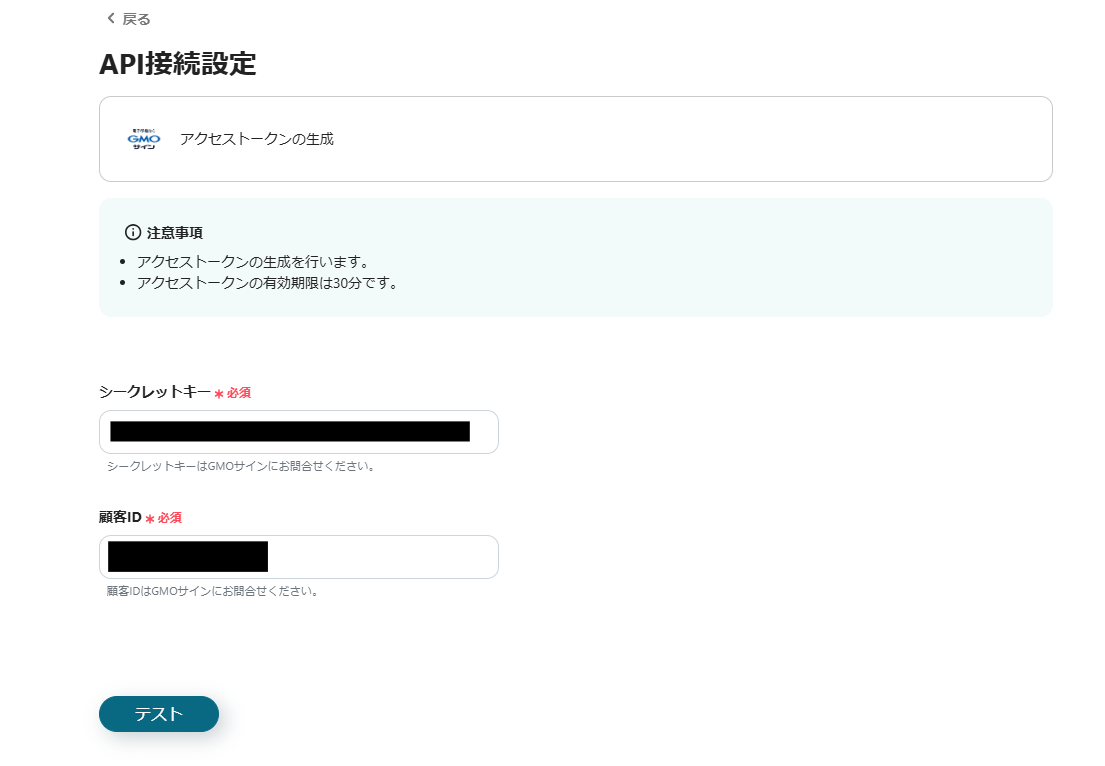Select the アクセストークンの生成 card
The height and width of the screenshot is (766, 1105).
pos(576,139)
